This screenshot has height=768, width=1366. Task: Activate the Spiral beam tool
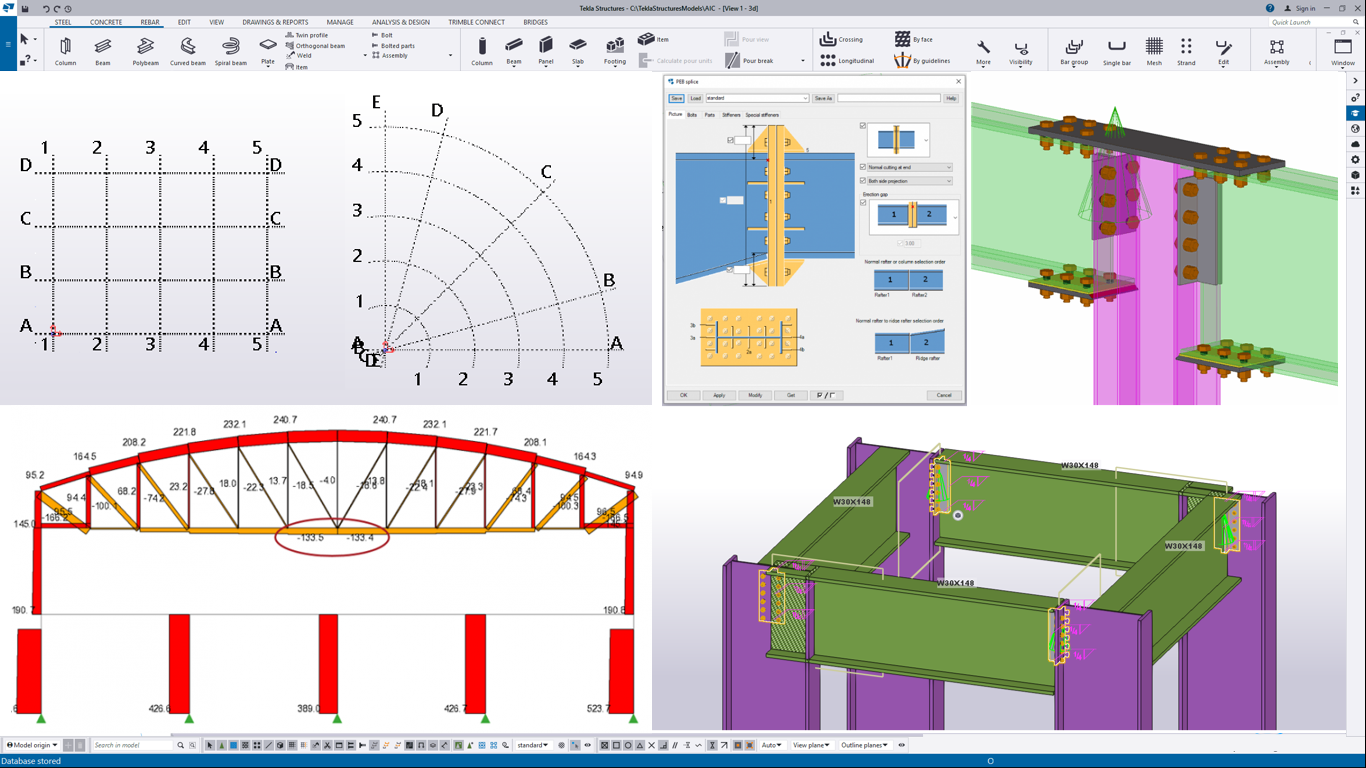coord(231,47)
